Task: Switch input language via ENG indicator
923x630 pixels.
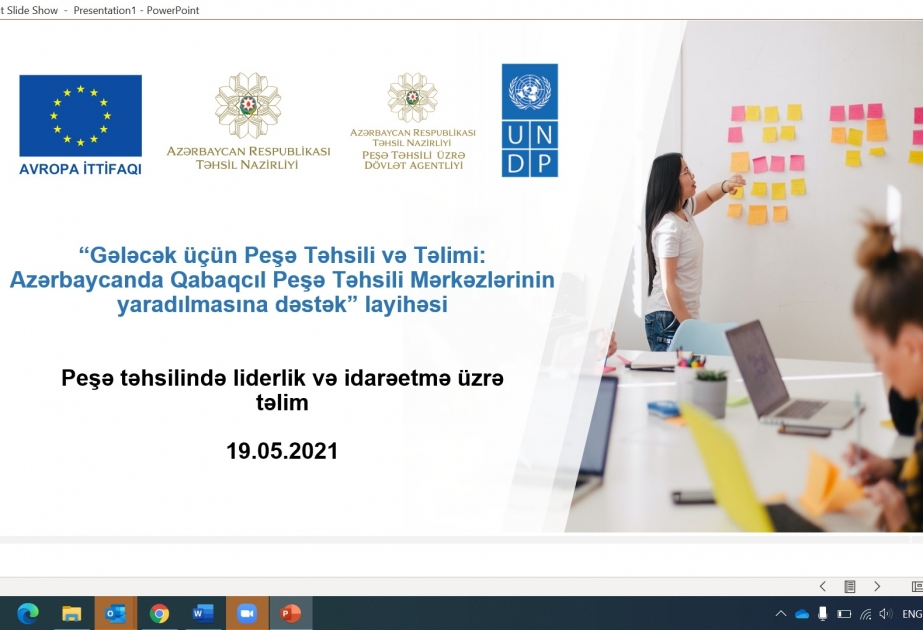Action: tap(912, 614)
